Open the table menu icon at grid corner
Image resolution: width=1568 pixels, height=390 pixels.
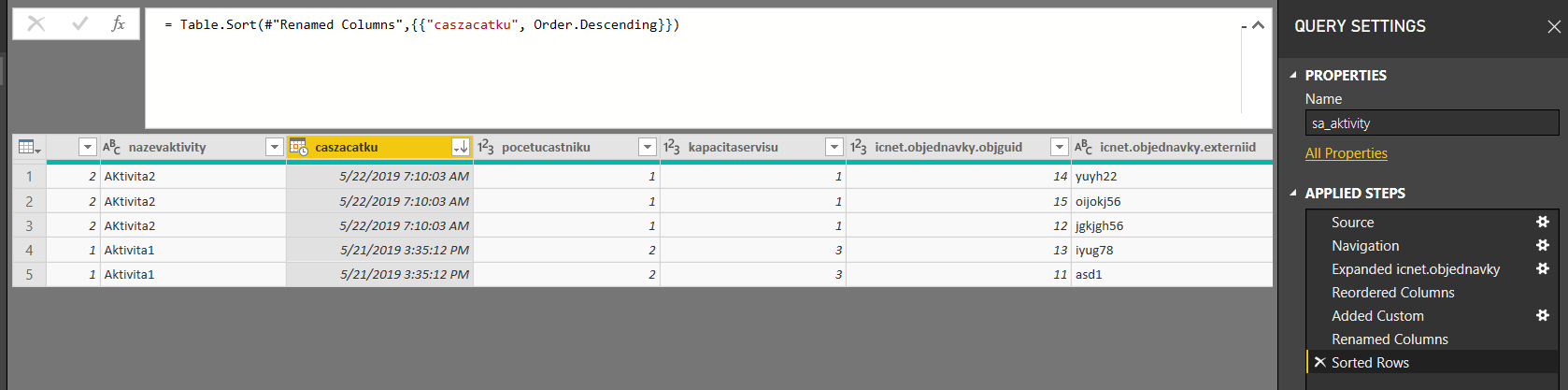point(29,147)
